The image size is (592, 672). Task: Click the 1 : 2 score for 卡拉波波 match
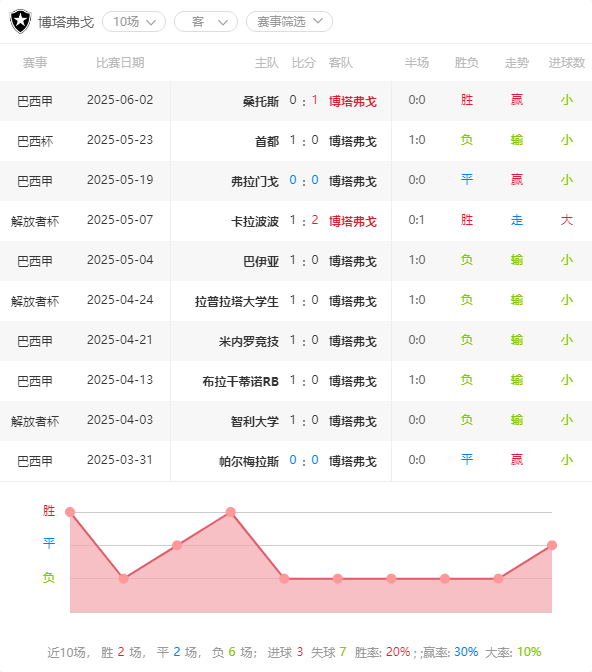point(304,220)
